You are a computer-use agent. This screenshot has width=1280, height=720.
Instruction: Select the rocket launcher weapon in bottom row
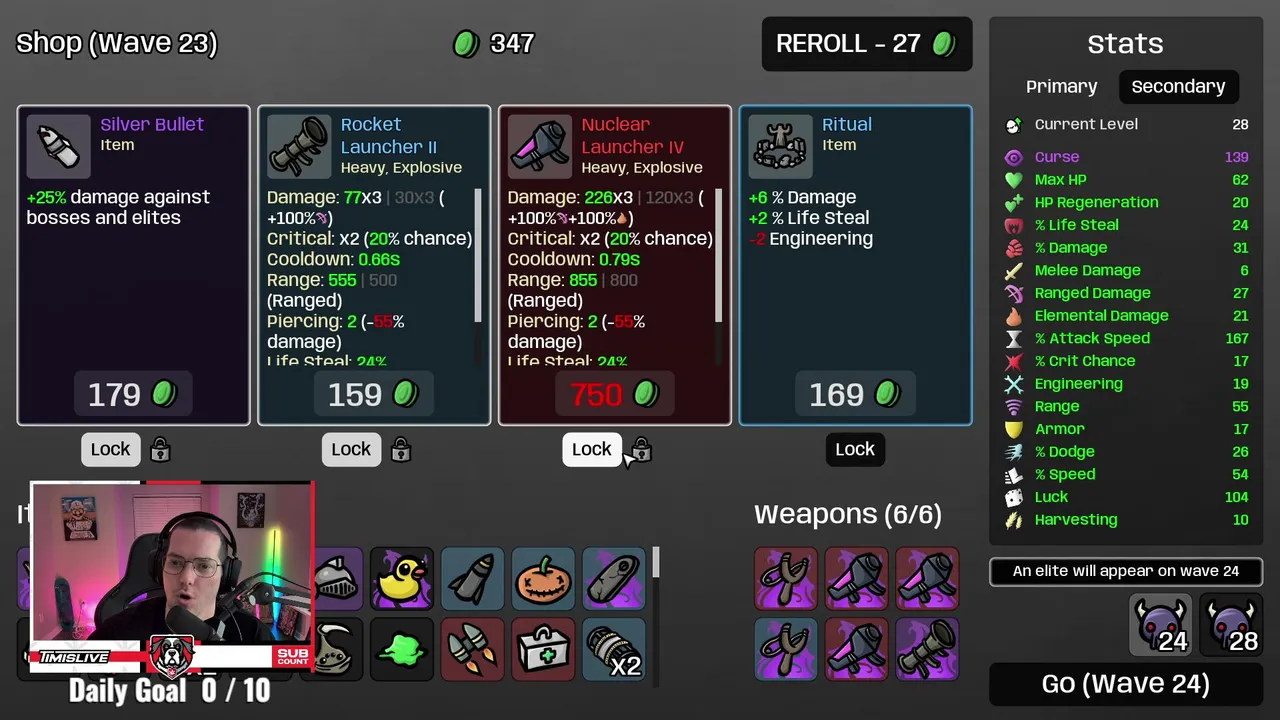click(927, 649)
